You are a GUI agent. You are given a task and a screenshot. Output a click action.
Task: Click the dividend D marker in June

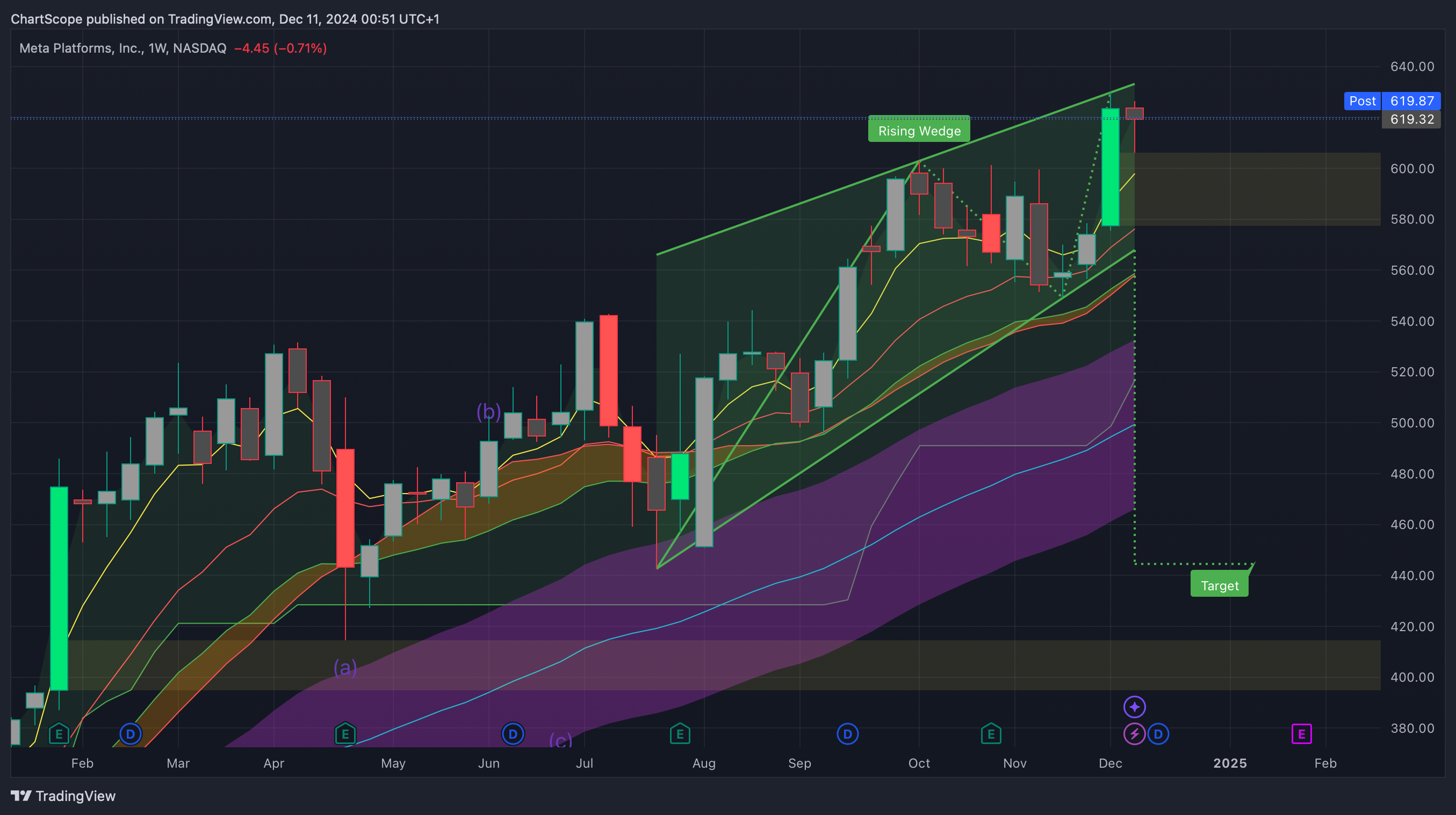(513, 734)
